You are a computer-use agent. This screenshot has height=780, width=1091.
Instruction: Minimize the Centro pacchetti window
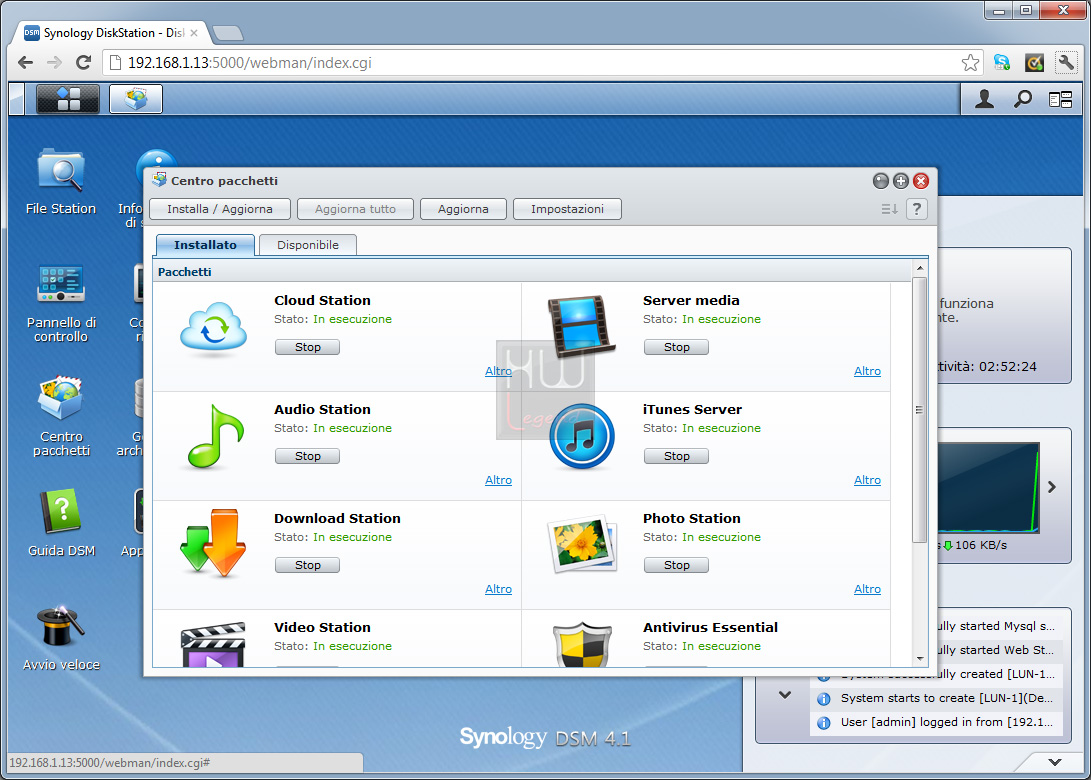point(881,181)
